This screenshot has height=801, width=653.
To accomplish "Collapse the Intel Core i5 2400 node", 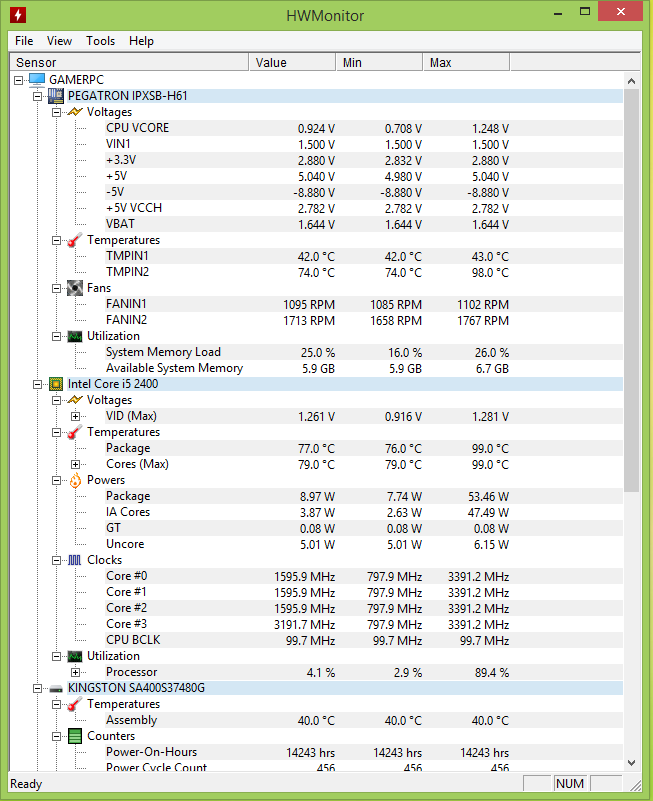I will tap(37, 384).
